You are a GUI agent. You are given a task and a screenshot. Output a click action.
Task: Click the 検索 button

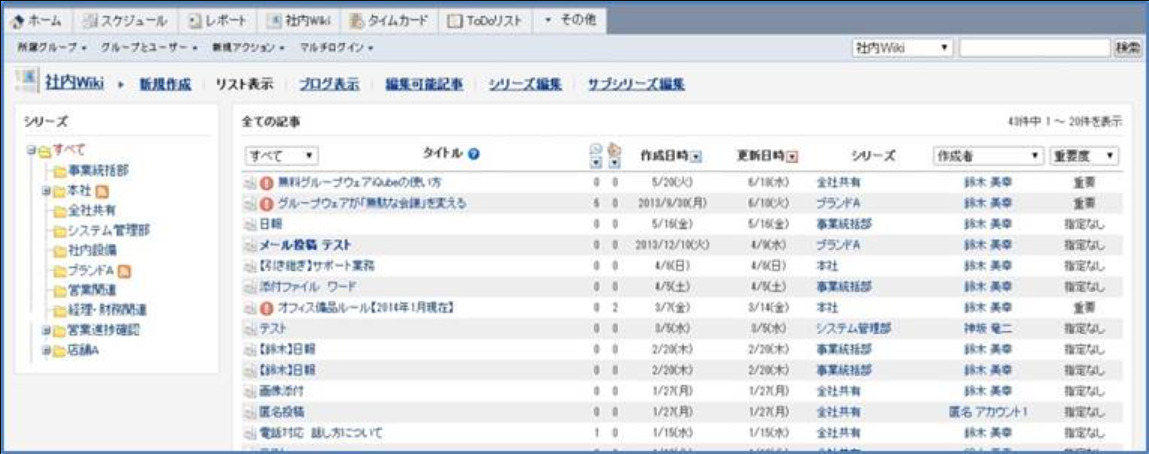[1127, 48]
